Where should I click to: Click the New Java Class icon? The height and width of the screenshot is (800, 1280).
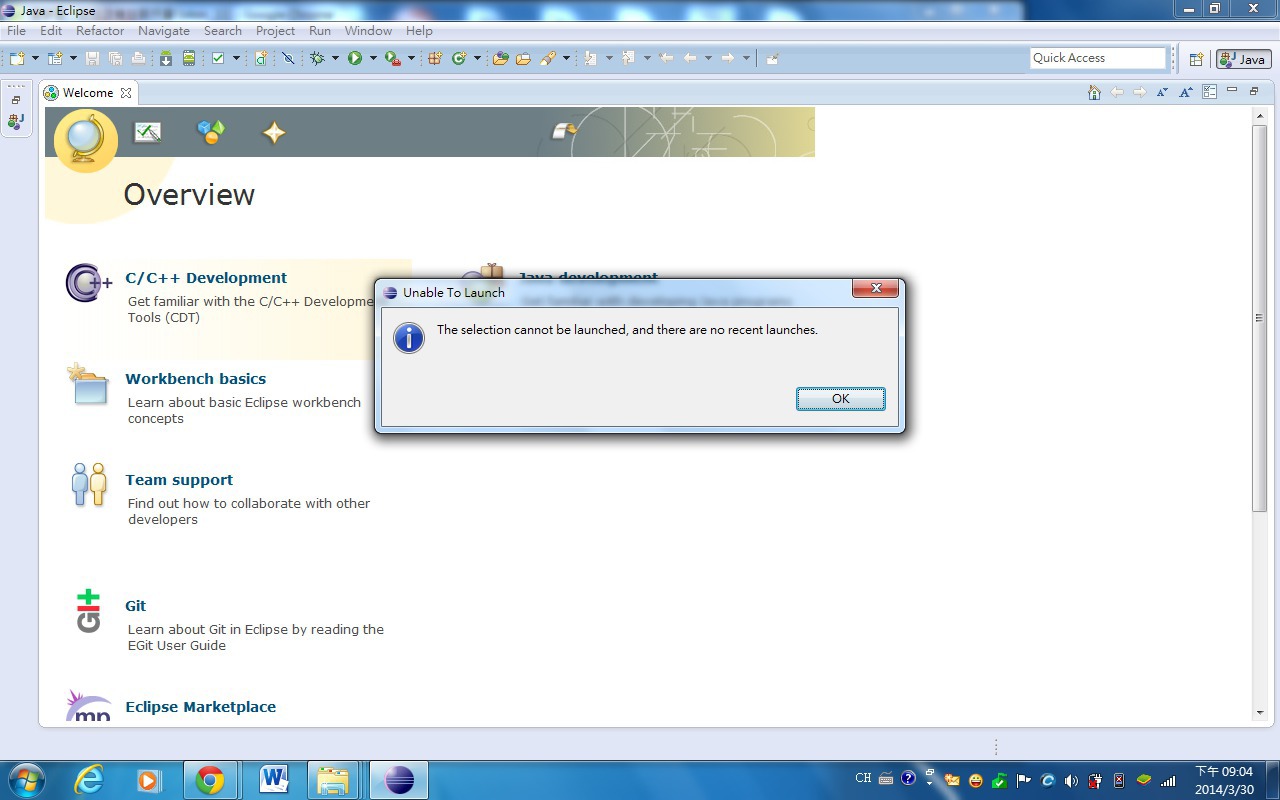tap(459, 58)
